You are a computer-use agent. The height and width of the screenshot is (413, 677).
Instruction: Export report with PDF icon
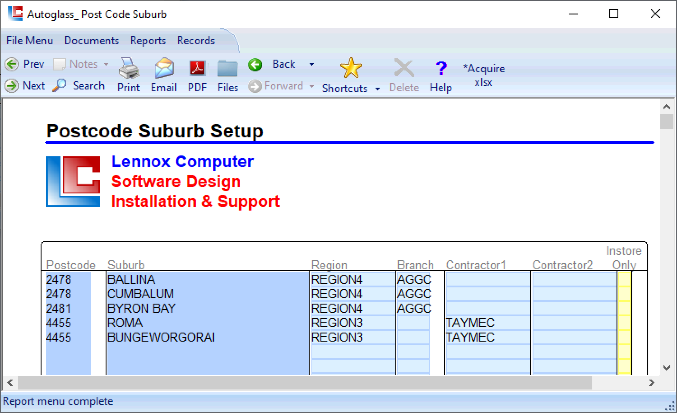pos(197,69)
